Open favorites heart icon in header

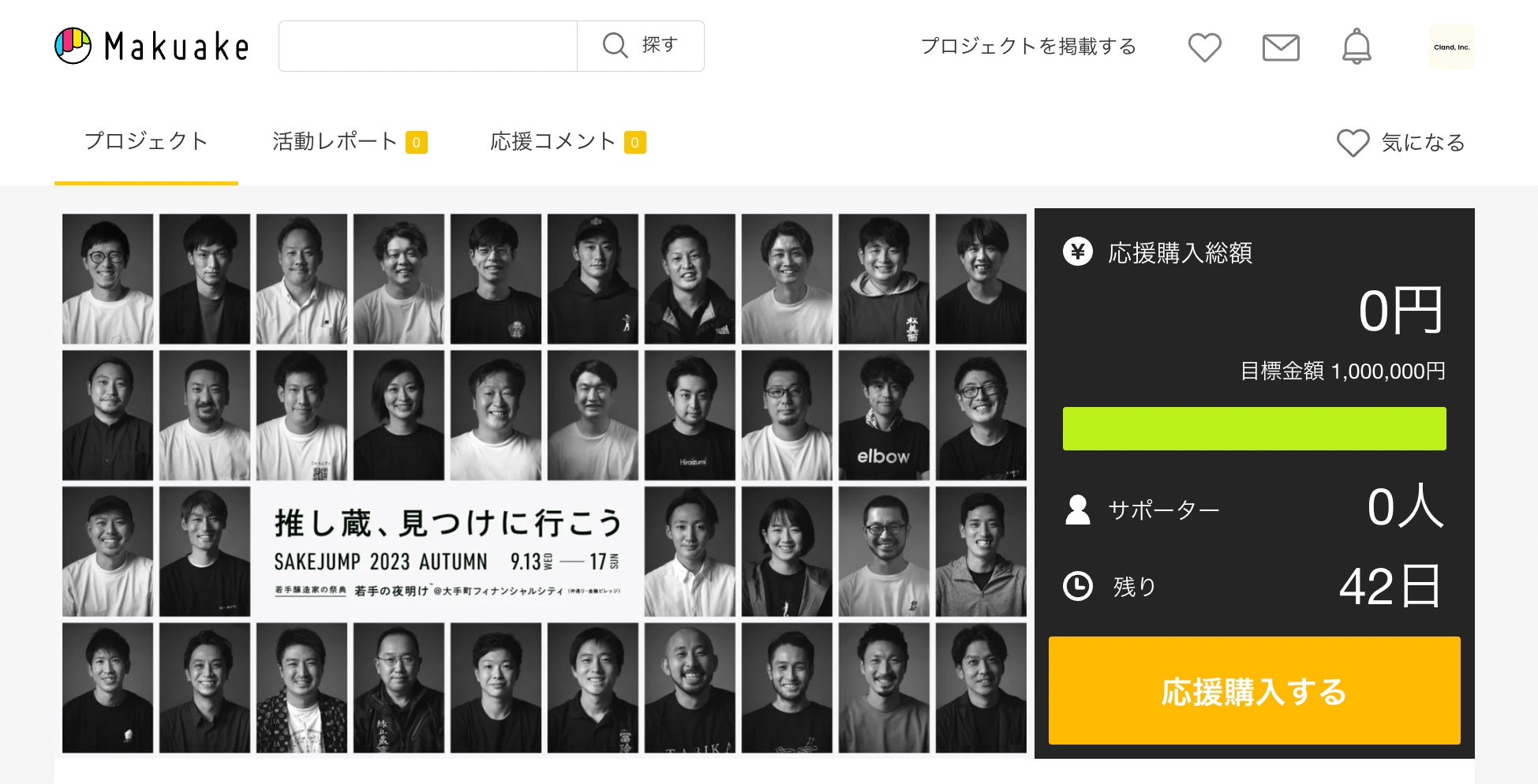coord(1204,47)
